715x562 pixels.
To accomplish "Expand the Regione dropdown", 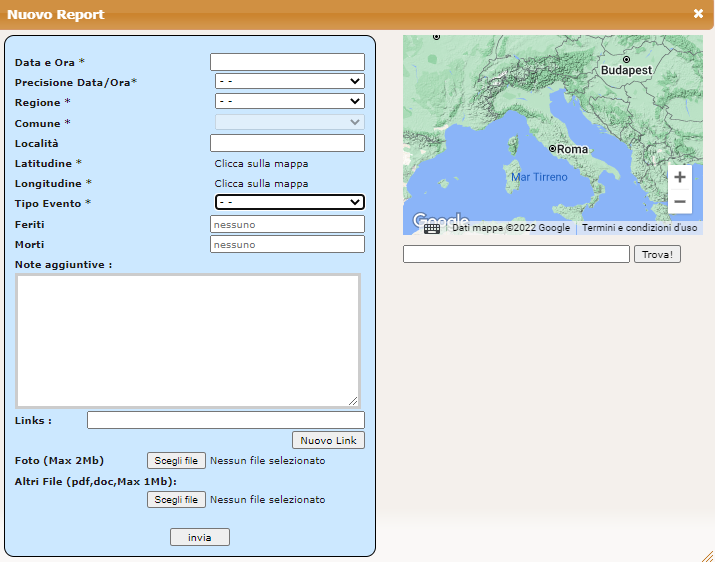I will [289, 101].
